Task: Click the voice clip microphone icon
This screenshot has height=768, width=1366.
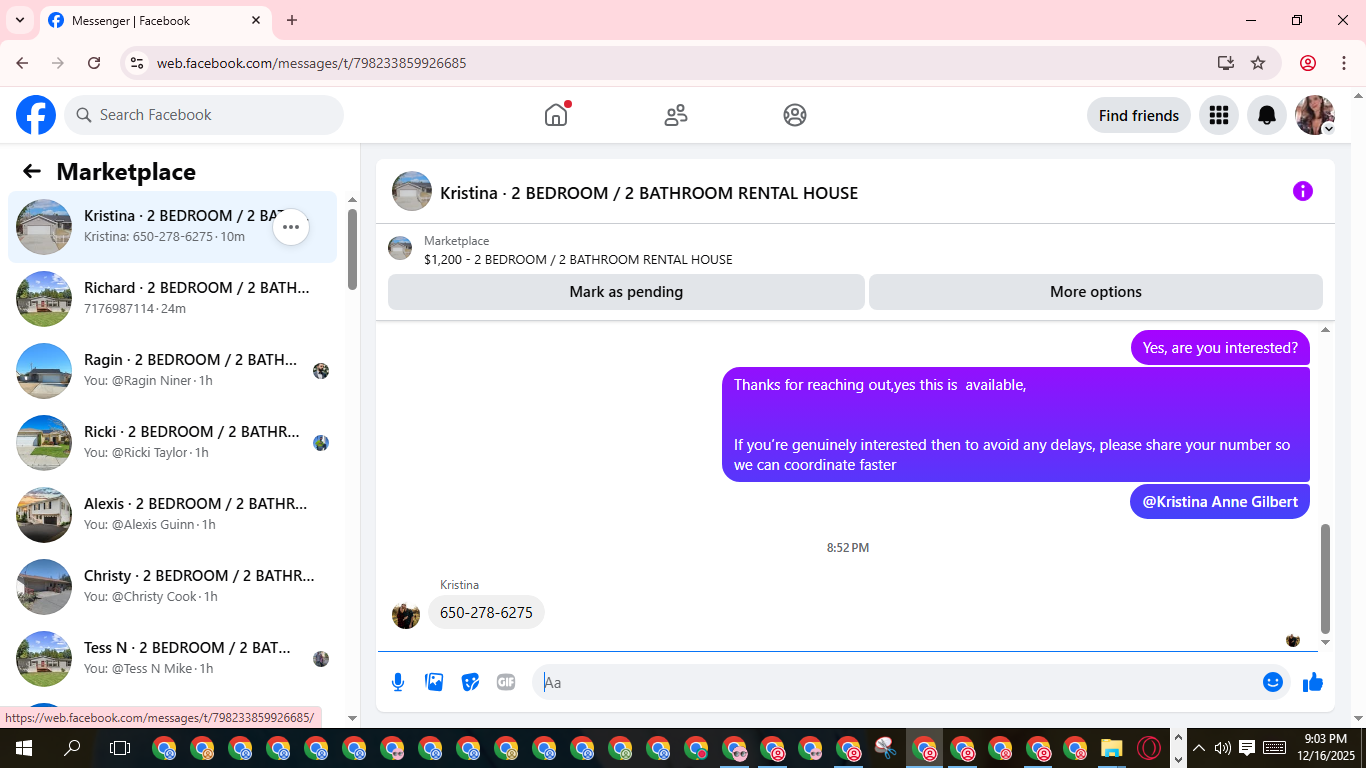Action: (398, 682)
